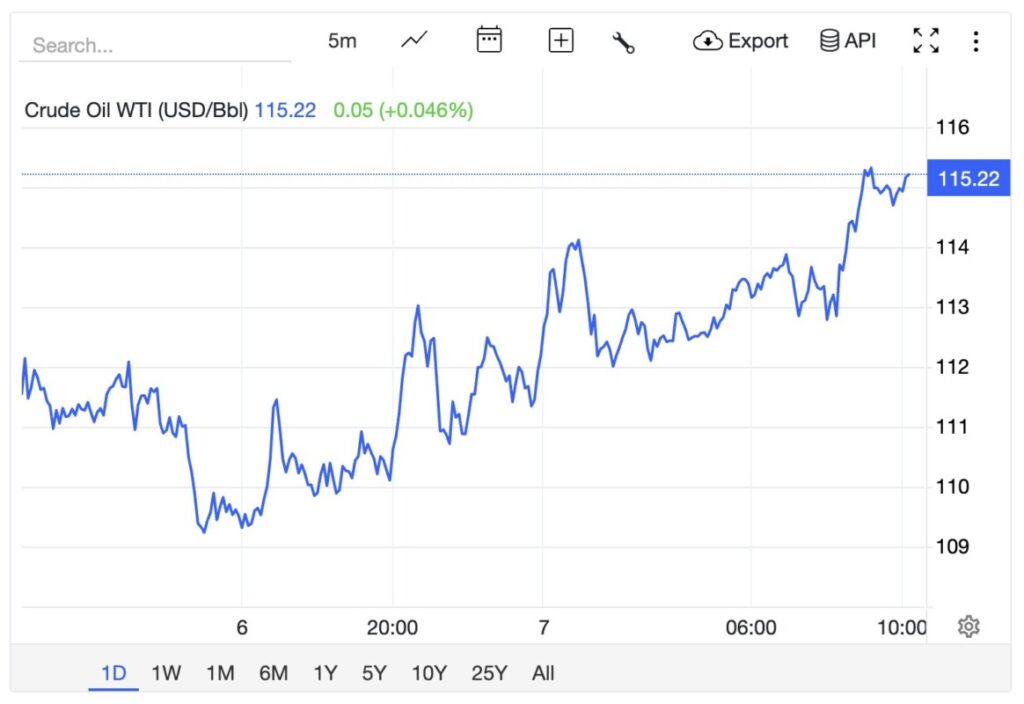
Task: Enter fullscreen with the expand icon
Action: (926, 40)
